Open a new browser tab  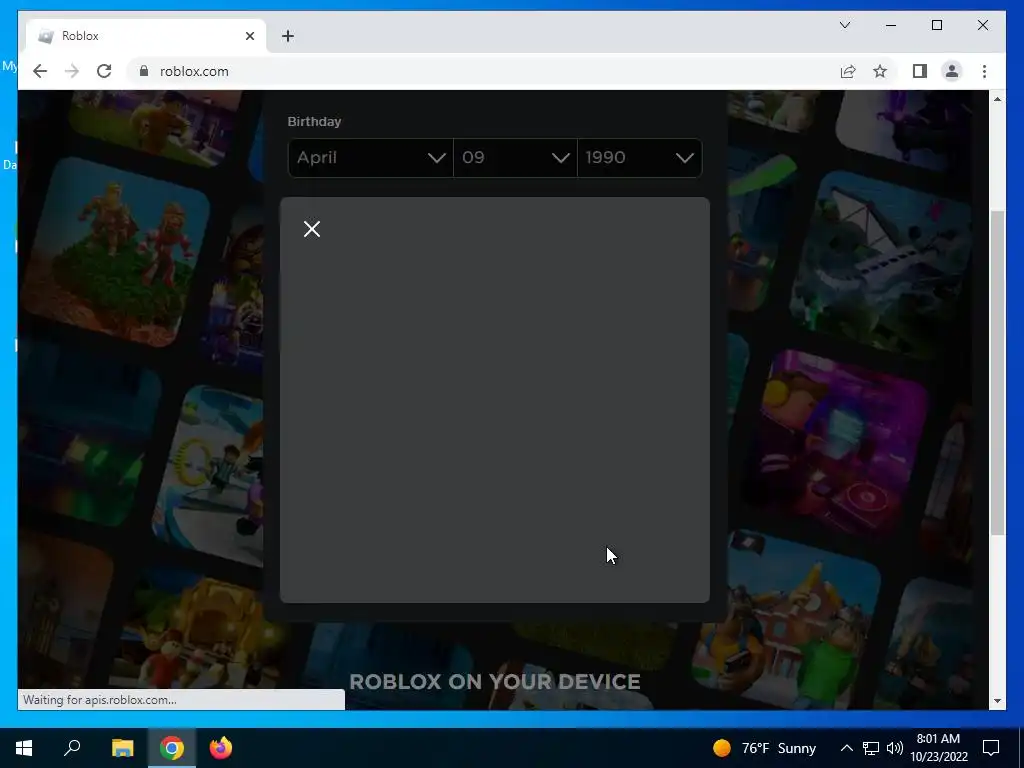pyautogui.click(x=288, y=36)
